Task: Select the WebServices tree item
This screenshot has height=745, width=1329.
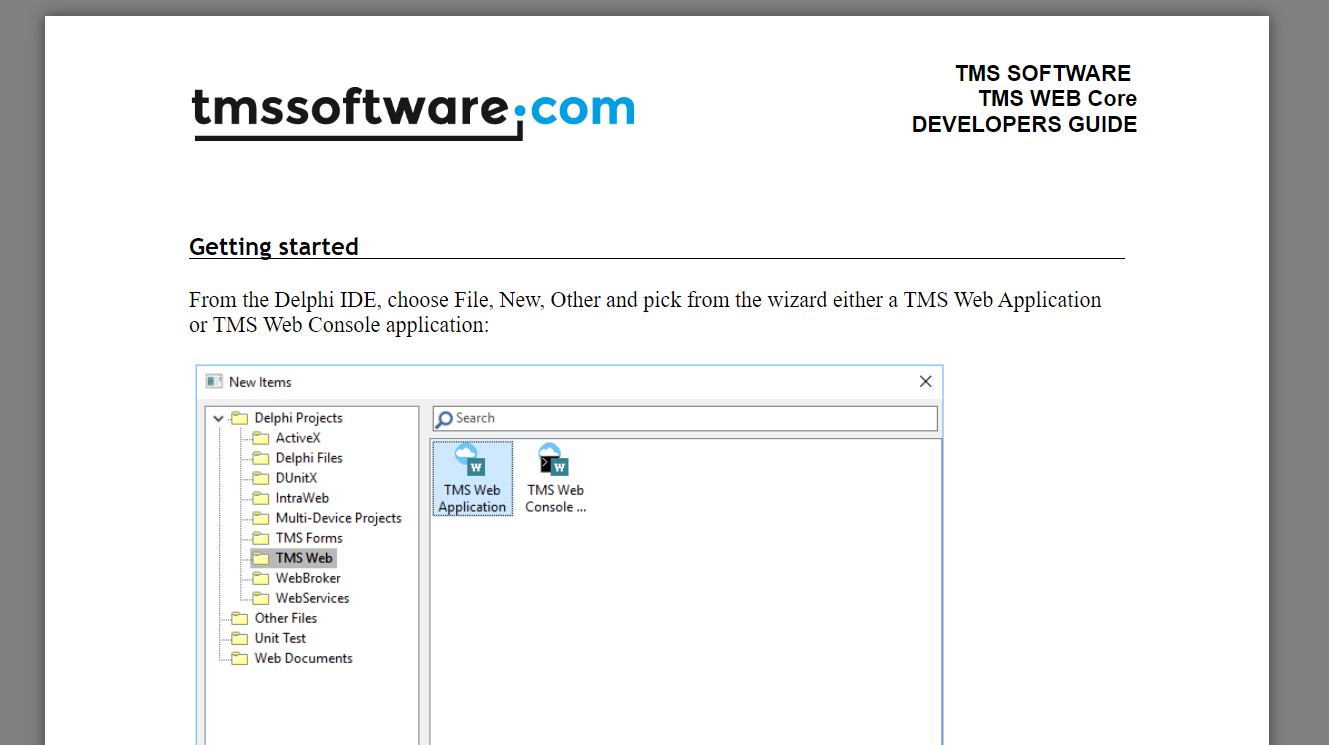Action: (312, 598)
